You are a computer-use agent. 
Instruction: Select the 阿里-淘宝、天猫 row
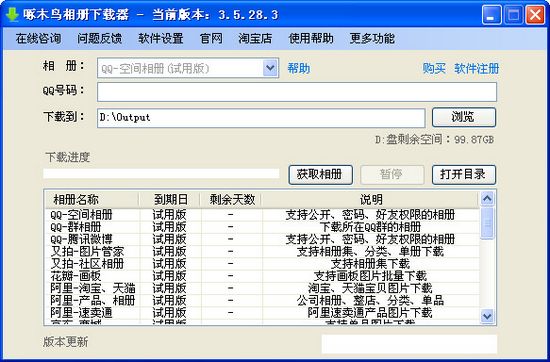click(262, 288)
